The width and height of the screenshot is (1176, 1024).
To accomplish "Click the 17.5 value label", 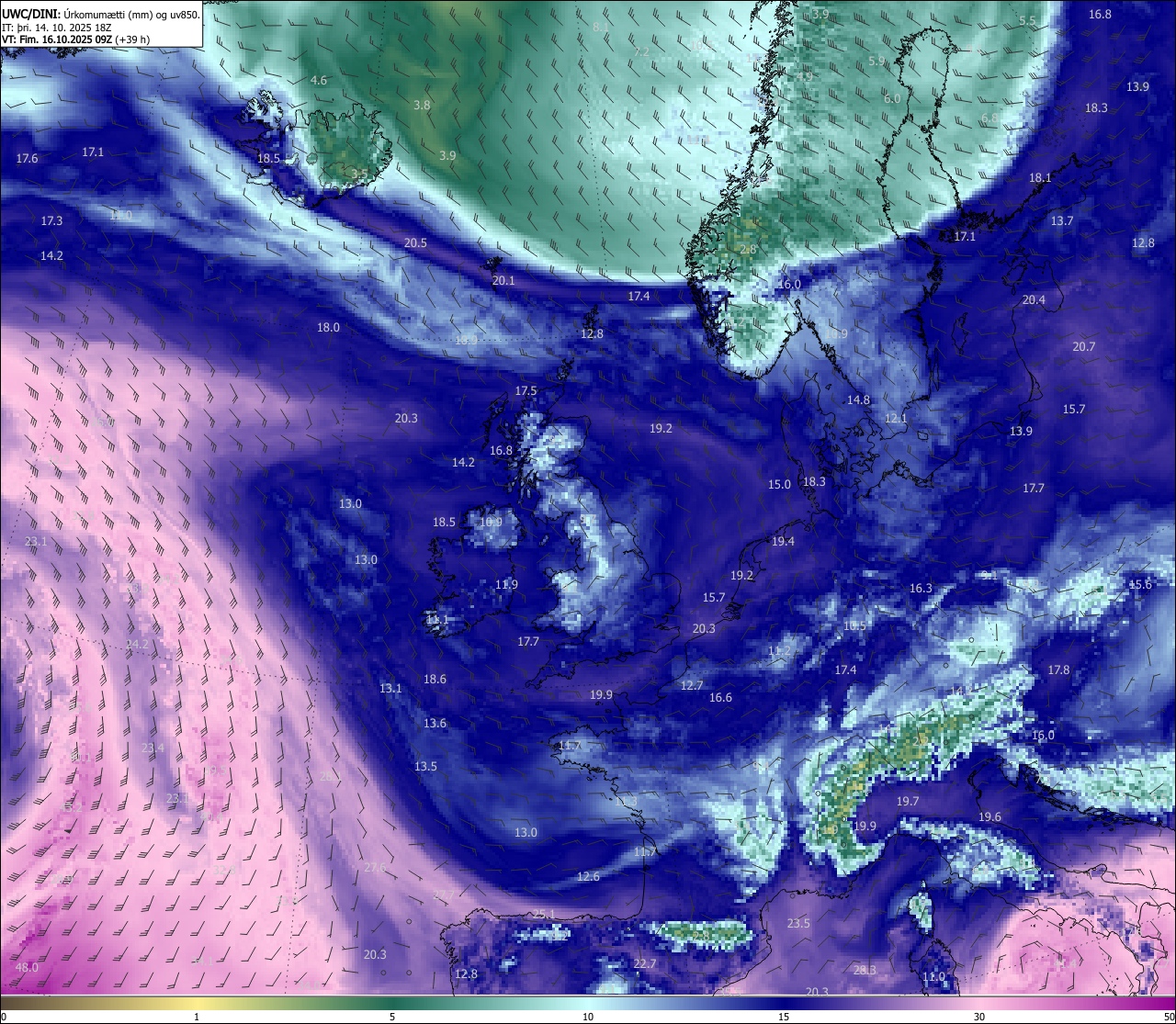I will tap(526, 390).
